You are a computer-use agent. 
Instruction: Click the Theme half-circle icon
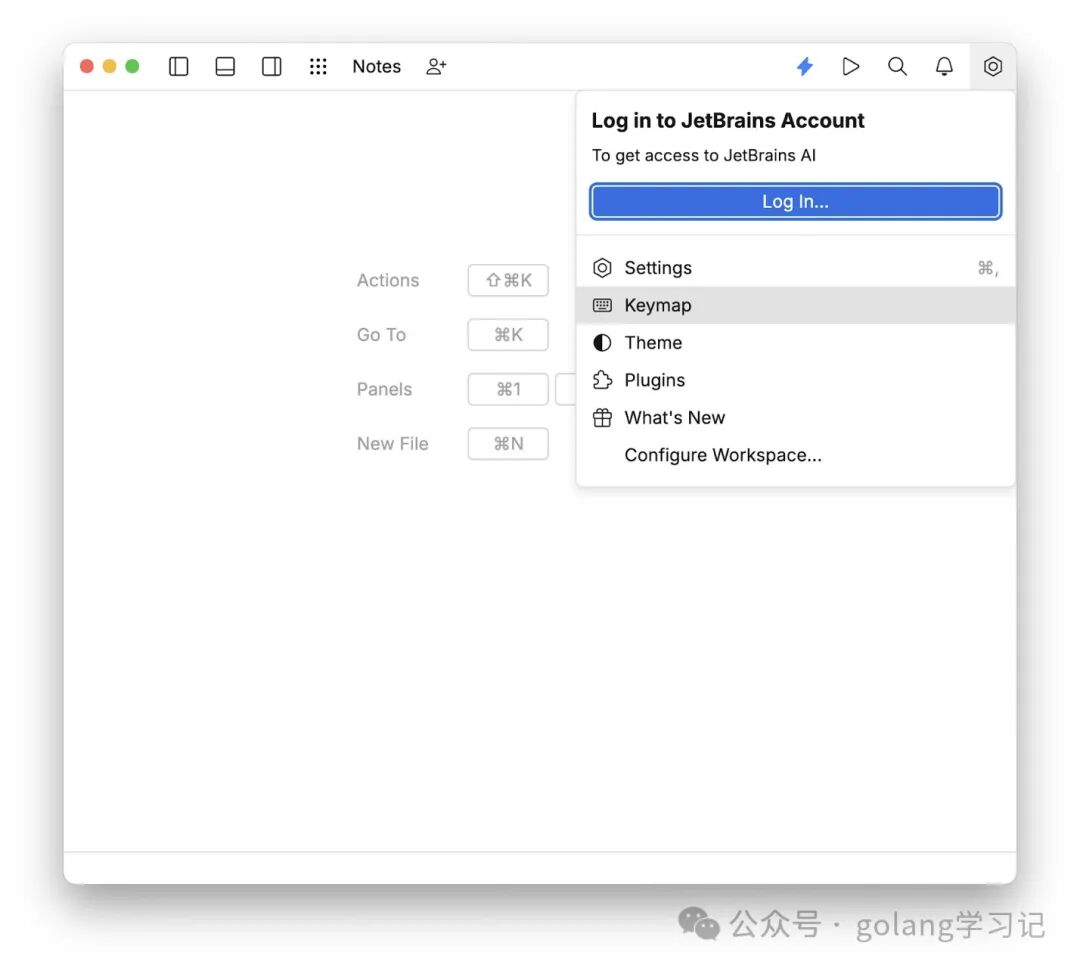[x=602, y=342]
